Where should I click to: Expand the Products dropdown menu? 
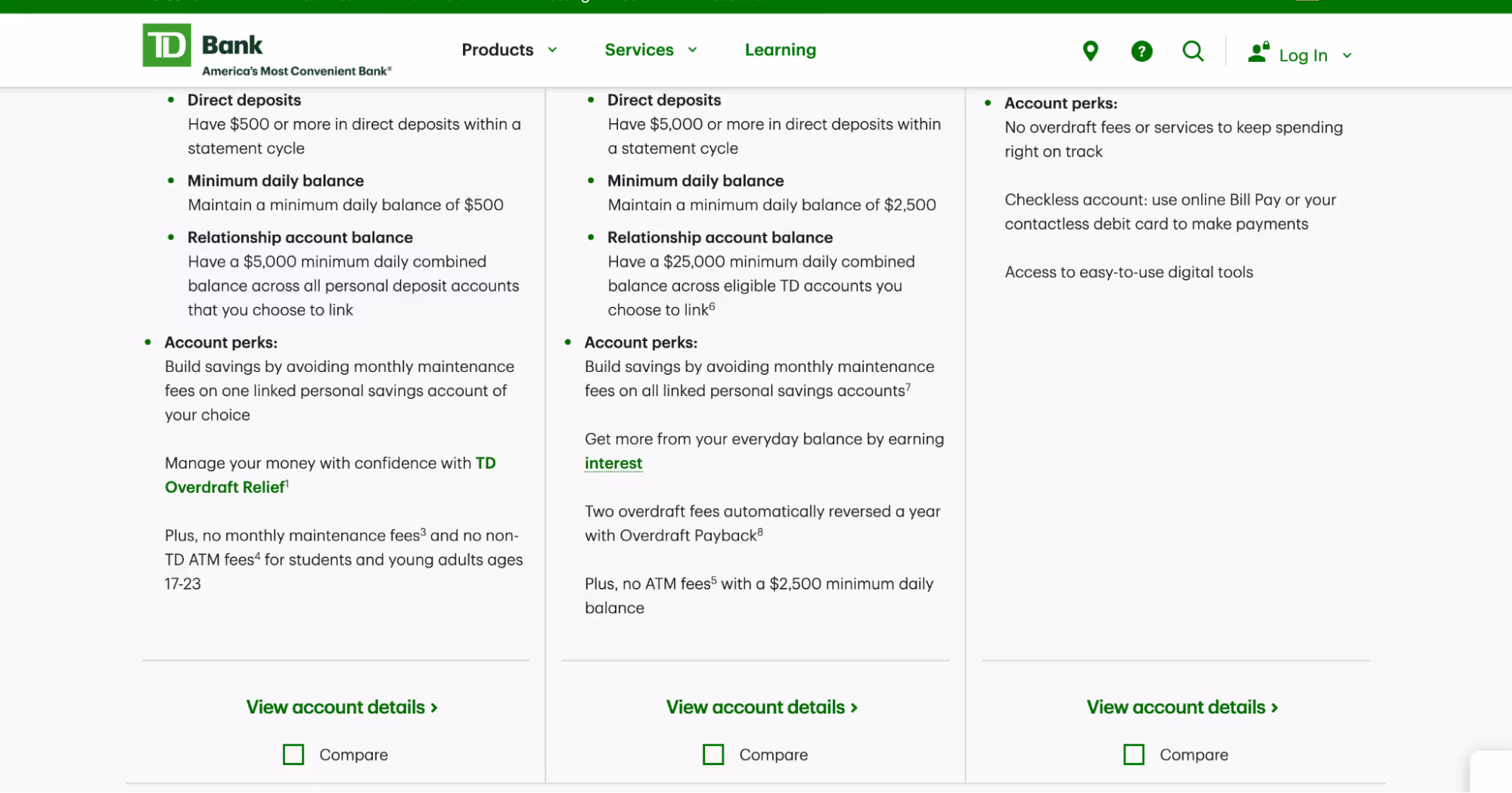[553, 50]
